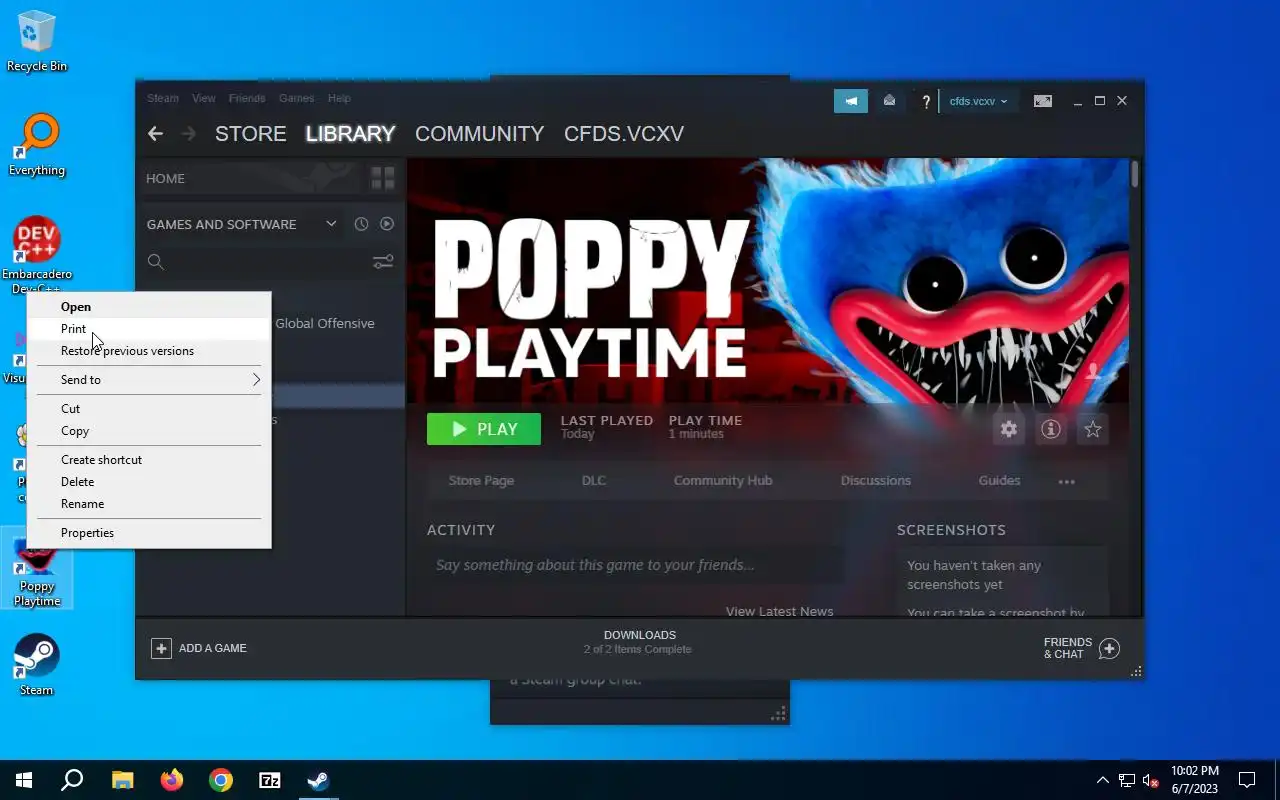Show game info icon for Poppy Playtime
The image size is (1280, 800).
point(1051,429)
